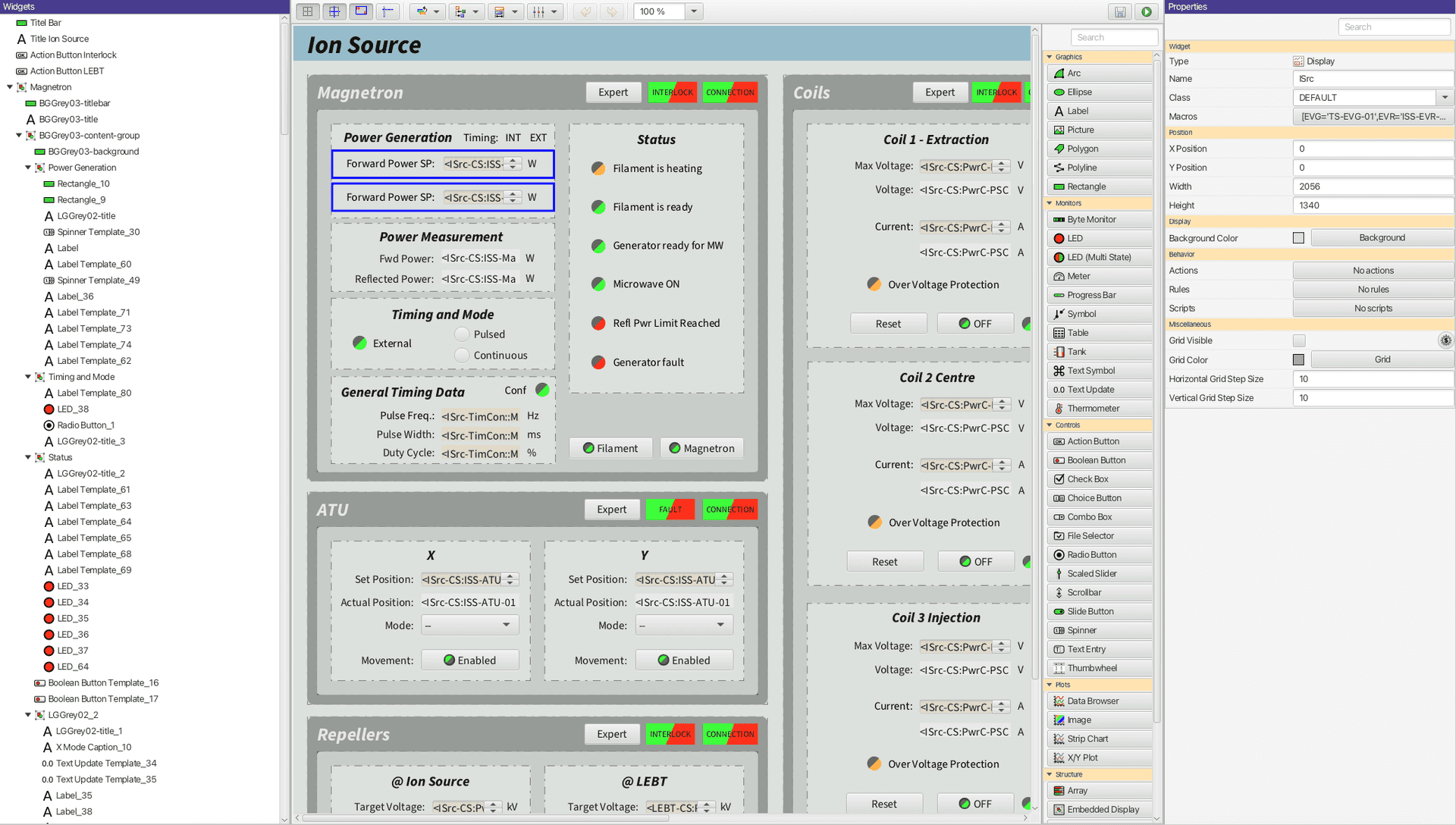Image resolution: width=1456 pixels, height=825 pixels.
Task: Open the No actions editor button
Action: [x=1373, y=270]
